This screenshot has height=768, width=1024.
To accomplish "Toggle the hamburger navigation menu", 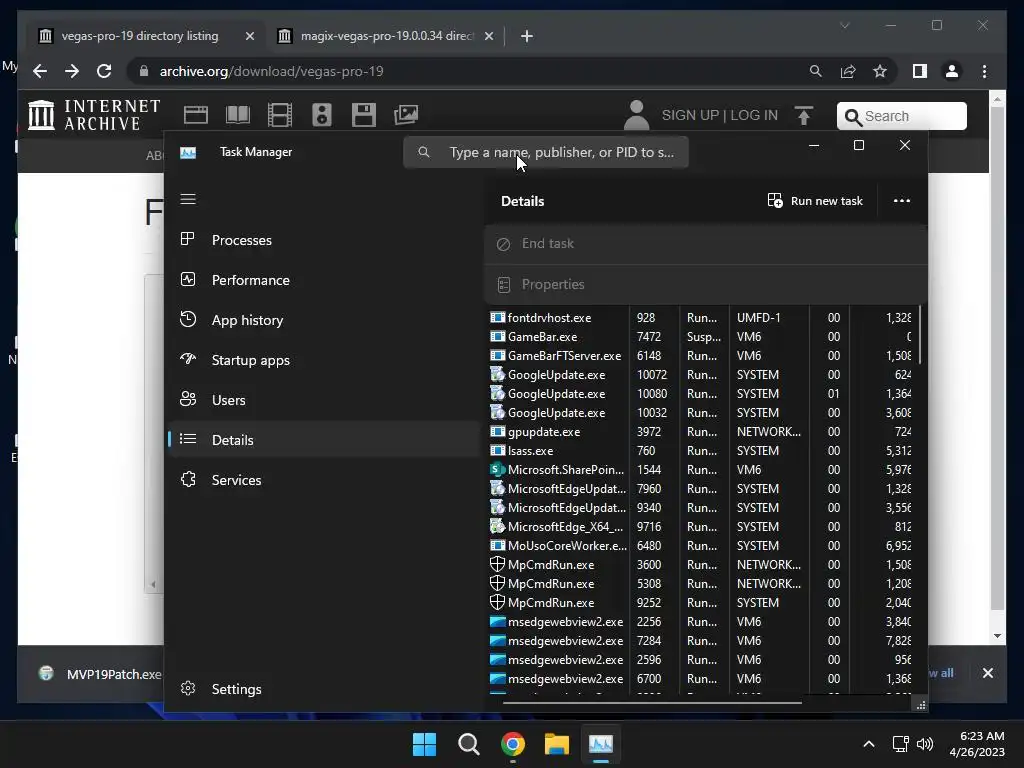I will click(188, 199).
